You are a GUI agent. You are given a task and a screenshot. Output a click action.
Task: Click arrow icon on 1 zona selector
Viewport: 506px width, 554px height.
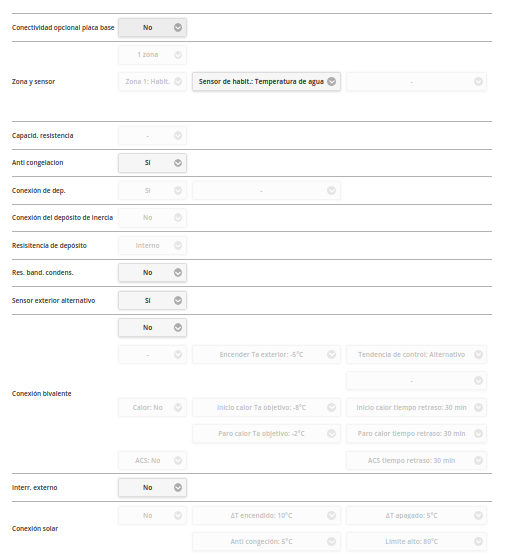coord(178,55)
